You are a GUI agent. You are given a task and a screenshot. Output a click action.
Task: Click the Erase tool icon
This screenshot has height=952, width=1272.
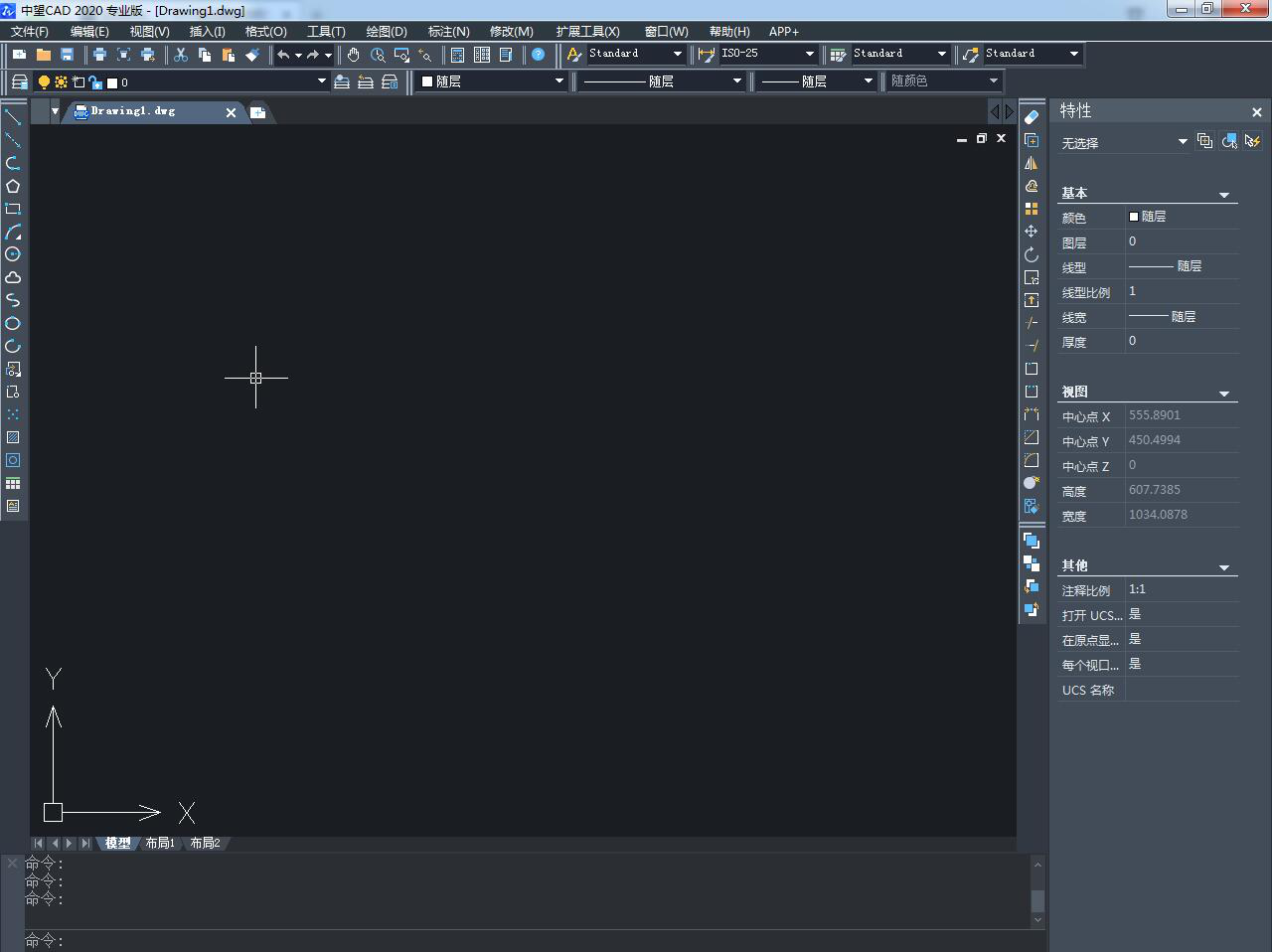[x=1032, y=117]
